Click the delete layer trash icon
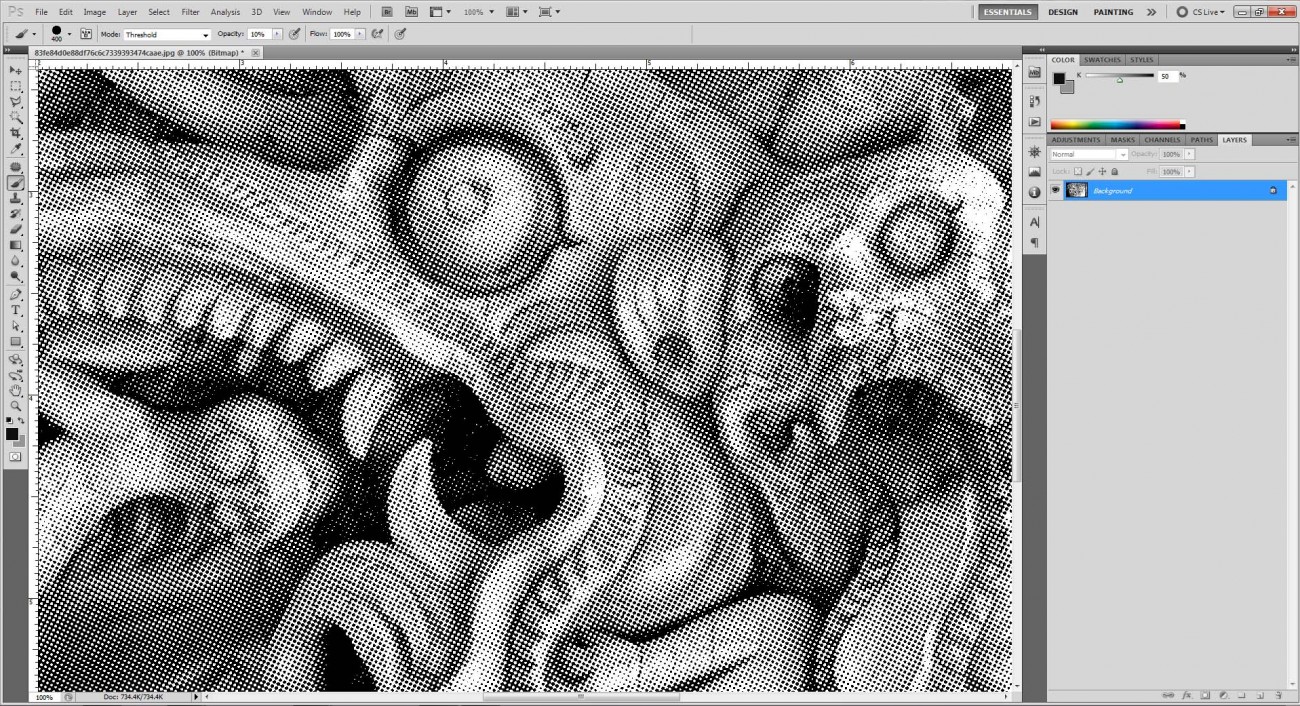The image size is (1300, 706). pyautogui.click(x=1277, y=694)
